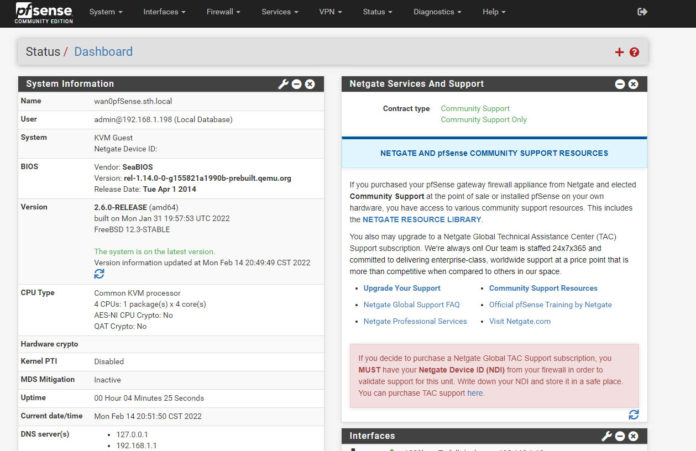This screenshot has width=696, height=451.
Task: Open System Information wrench settings
Action: [283, 84]
